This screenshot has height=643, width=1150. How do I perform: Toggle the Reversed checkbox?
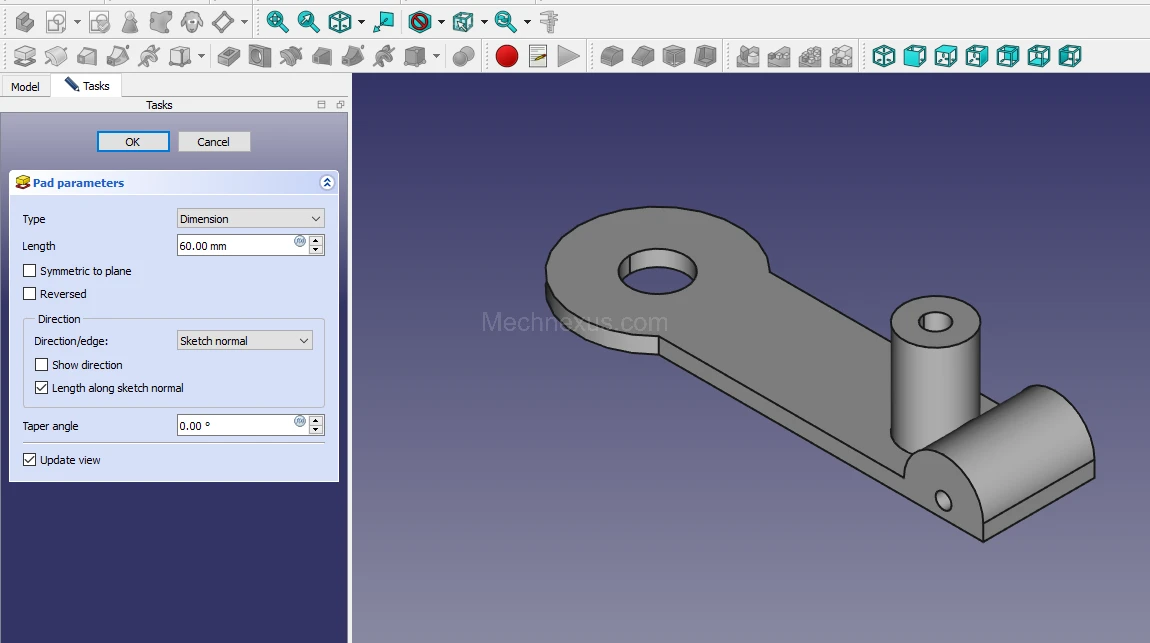click(x=30, y=294)
